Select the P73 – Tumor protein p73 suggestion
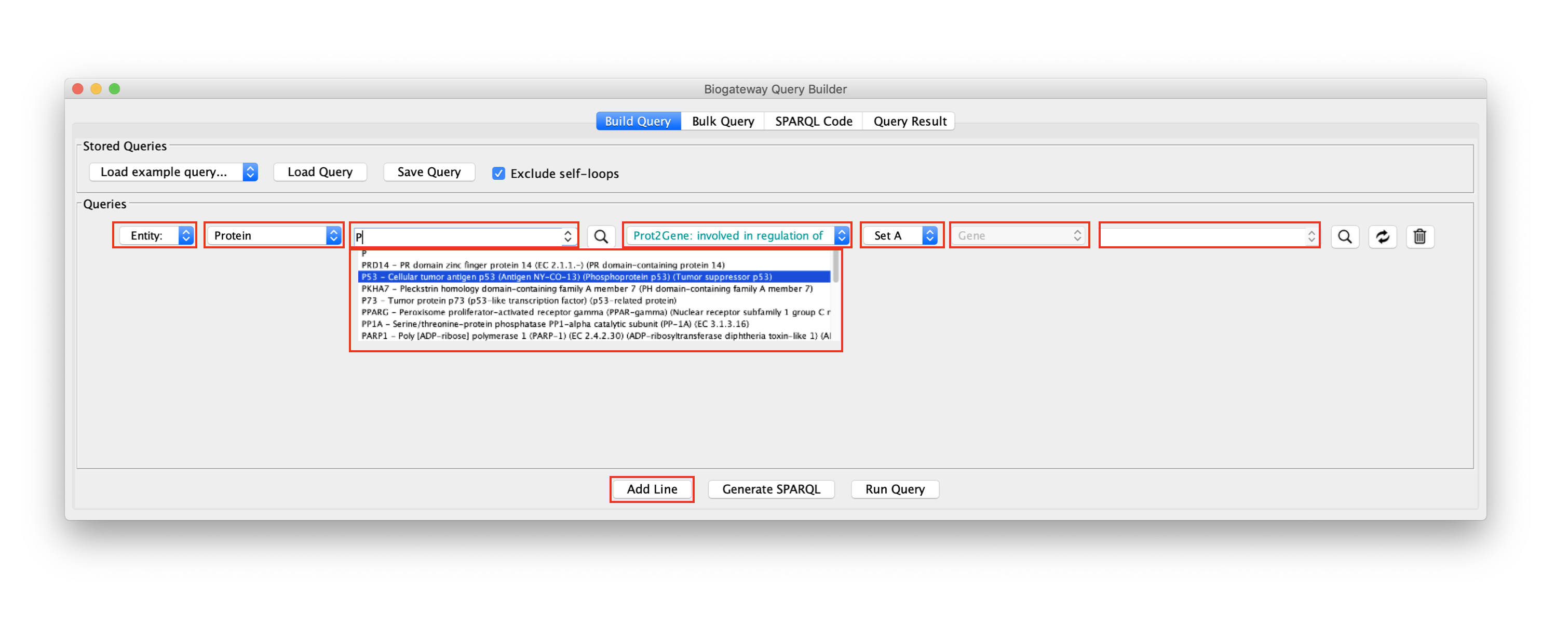This screenshot has width=1568, height=636. click(x=594, y=300)
